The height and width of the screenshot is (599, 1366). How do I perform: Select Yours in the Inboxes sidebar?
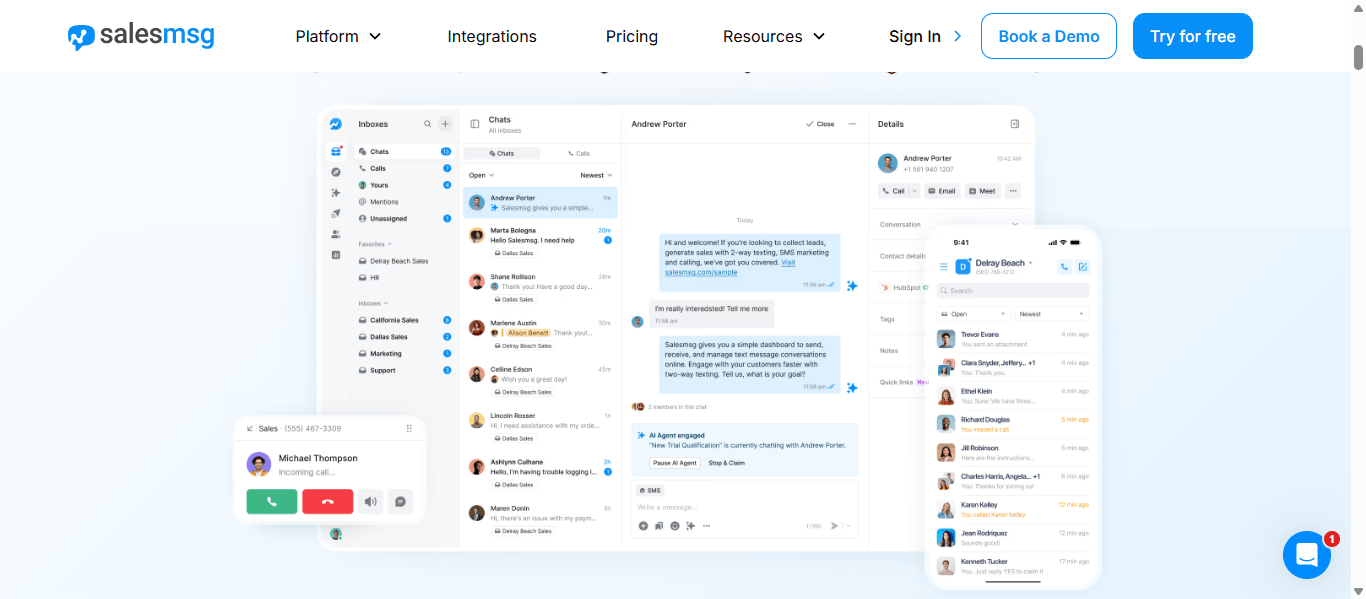click(x=404, y=185)
